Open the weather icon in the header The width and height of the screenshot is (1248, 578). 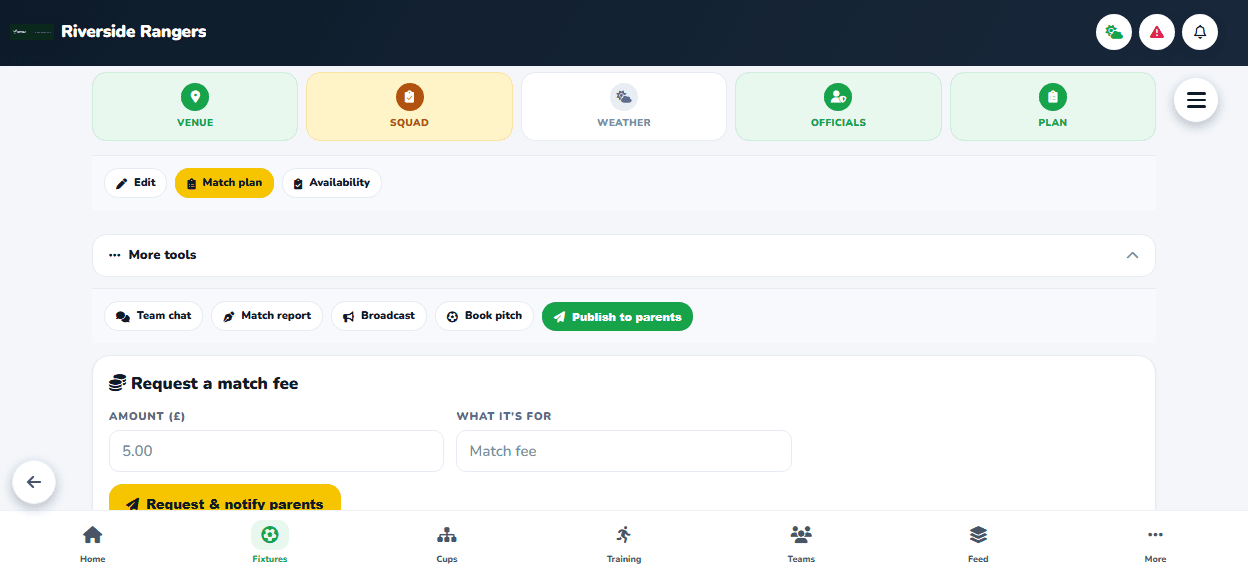click(1114, 32)
